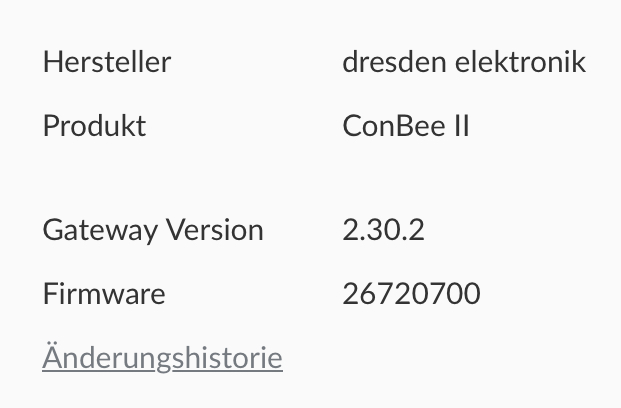The width and height of the screenshot is (621, 408).
Task: Click the Ä letter starting Änderungshistorie
Action: [53, 355]
